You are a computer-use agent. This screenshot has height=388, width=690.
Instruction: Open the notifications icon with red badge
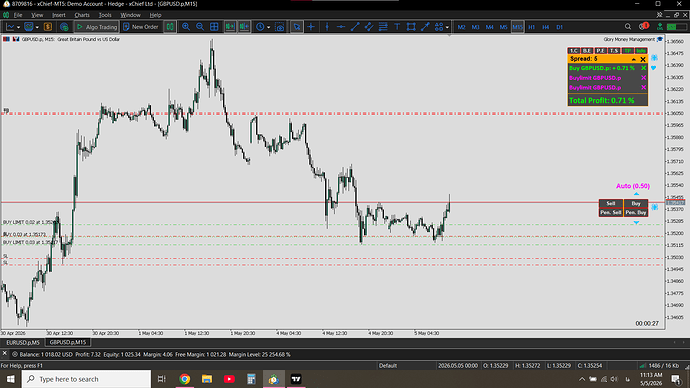click(x=643, y=26)
